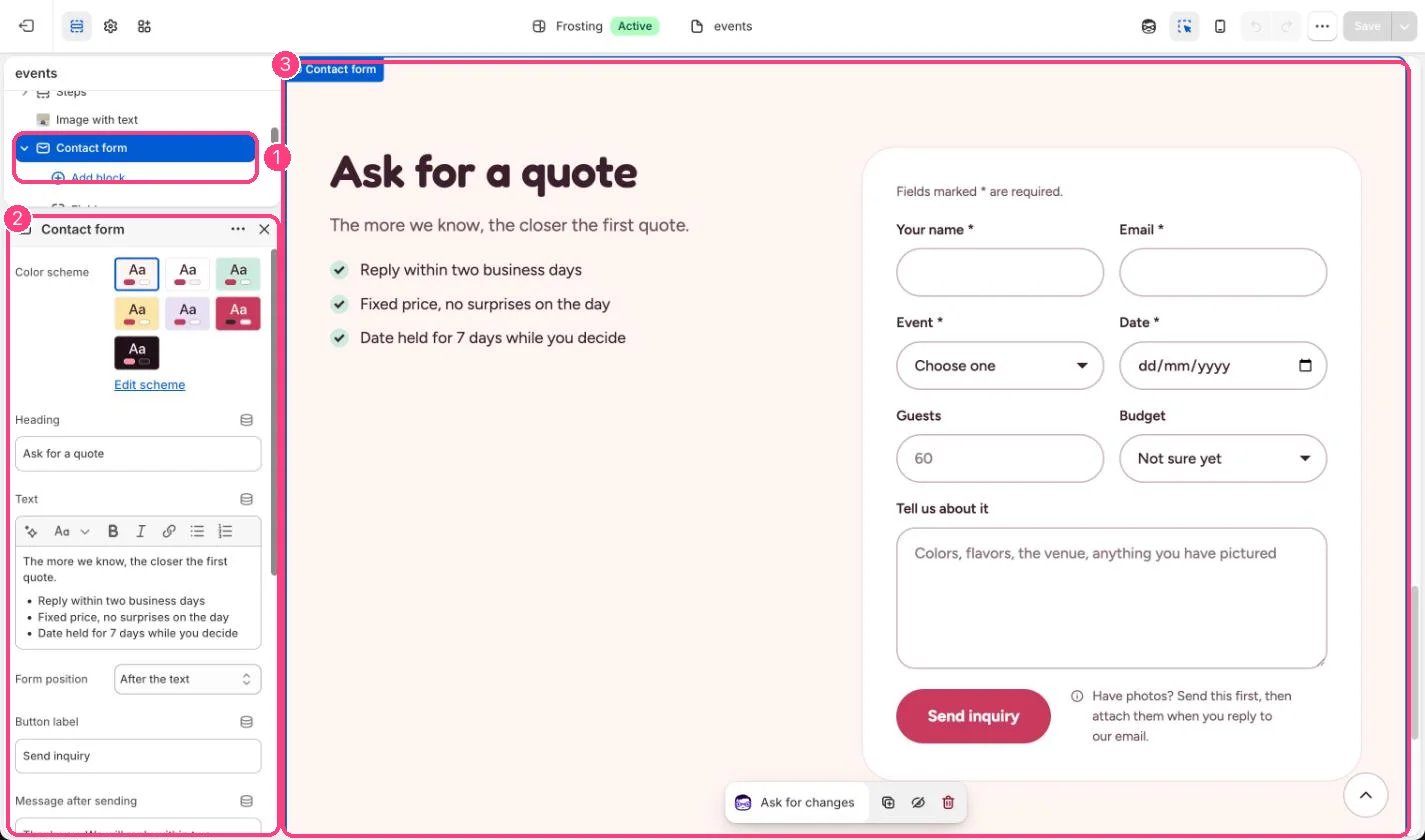This screenshot has height=840, width=1425.
Task: Close the Contact form settings panel
Action: [264, 229]
